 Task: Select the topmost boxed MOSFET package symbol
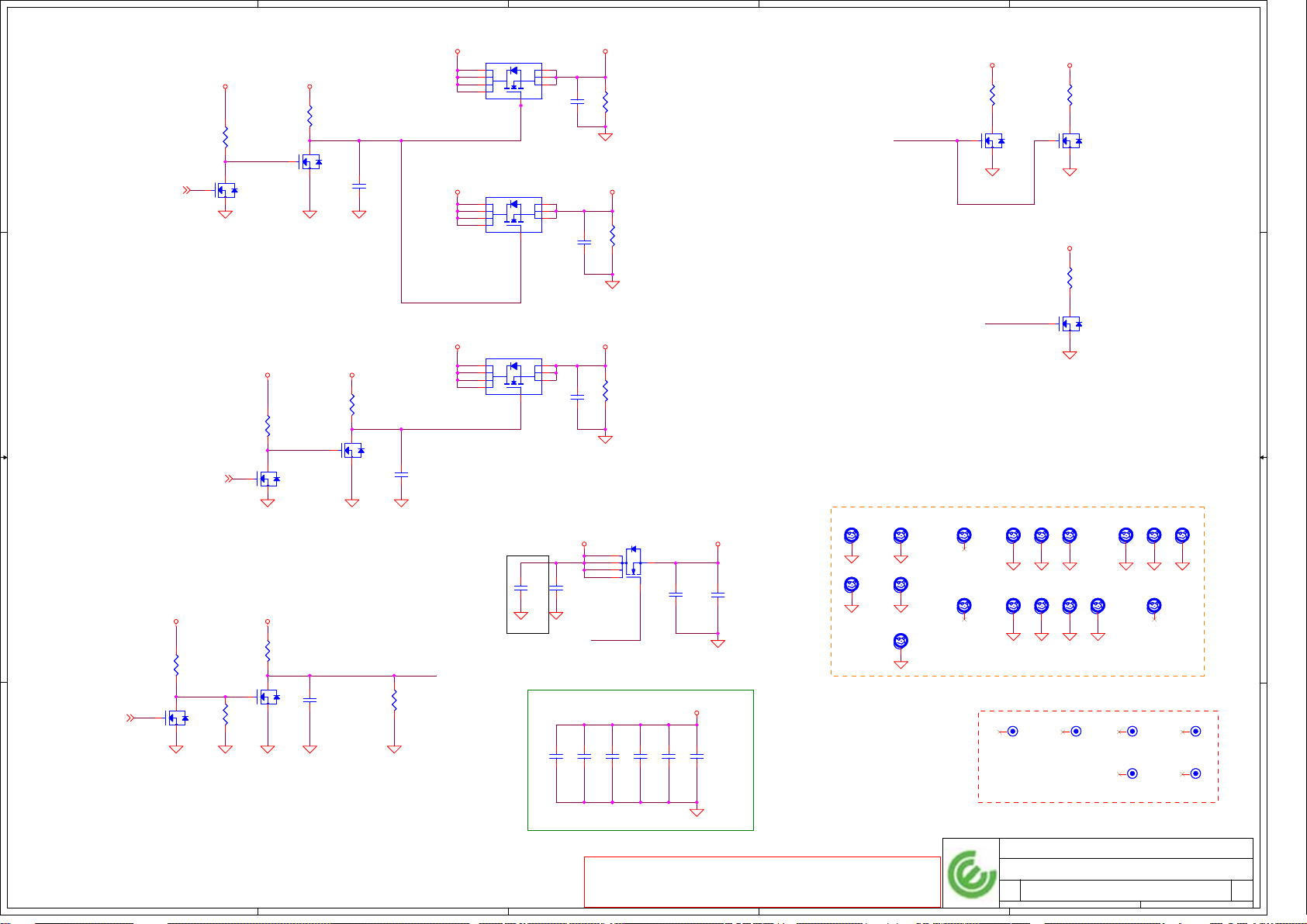click(x=513, y=81)
